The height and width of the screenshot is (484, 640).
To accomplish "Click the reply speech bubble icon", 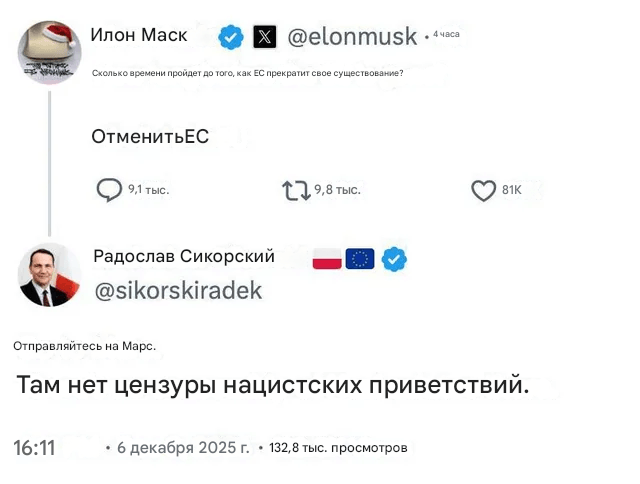I will (x=109, y=190).
